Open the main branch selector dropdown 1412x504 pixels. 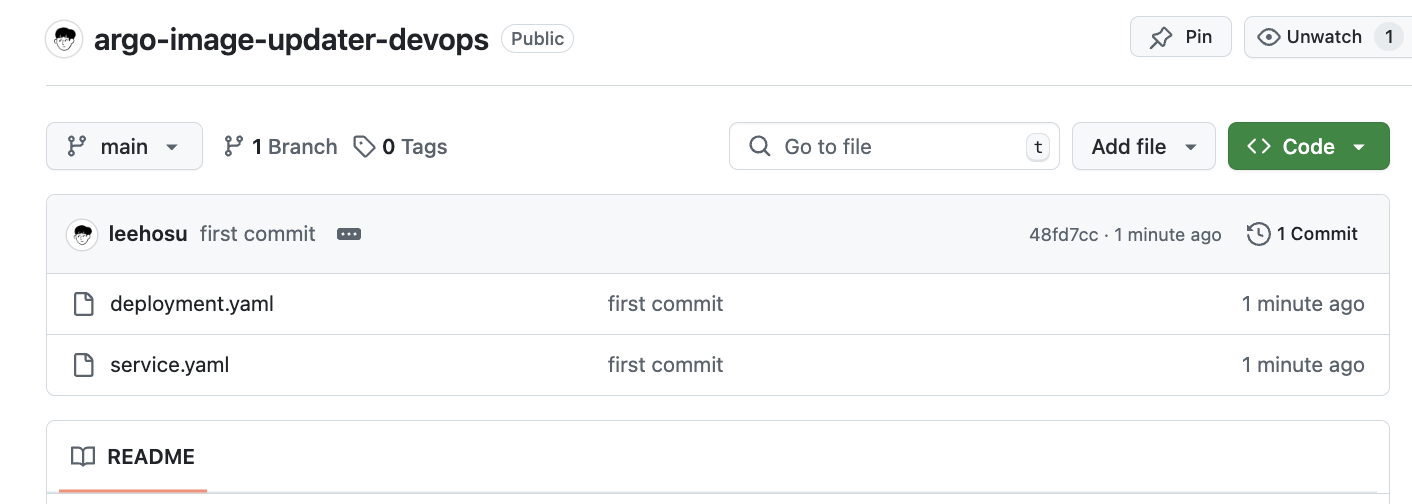124,147
